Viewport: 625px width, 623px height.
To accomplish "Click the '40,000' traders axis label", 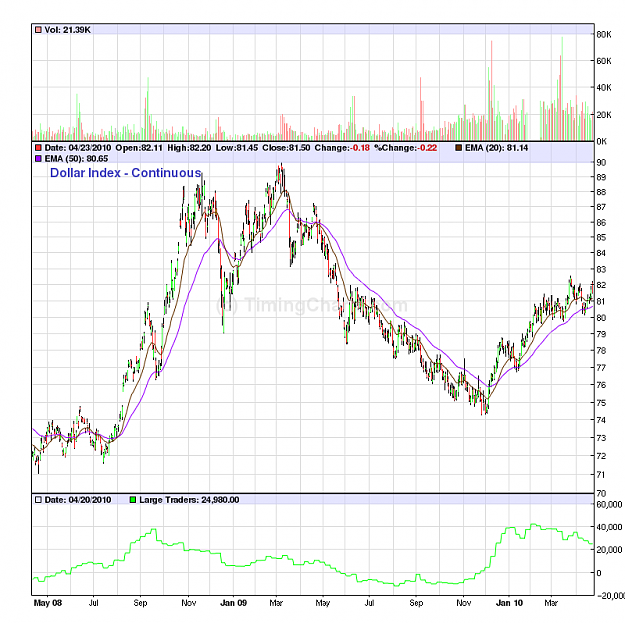I will click(x=609, y=527).
